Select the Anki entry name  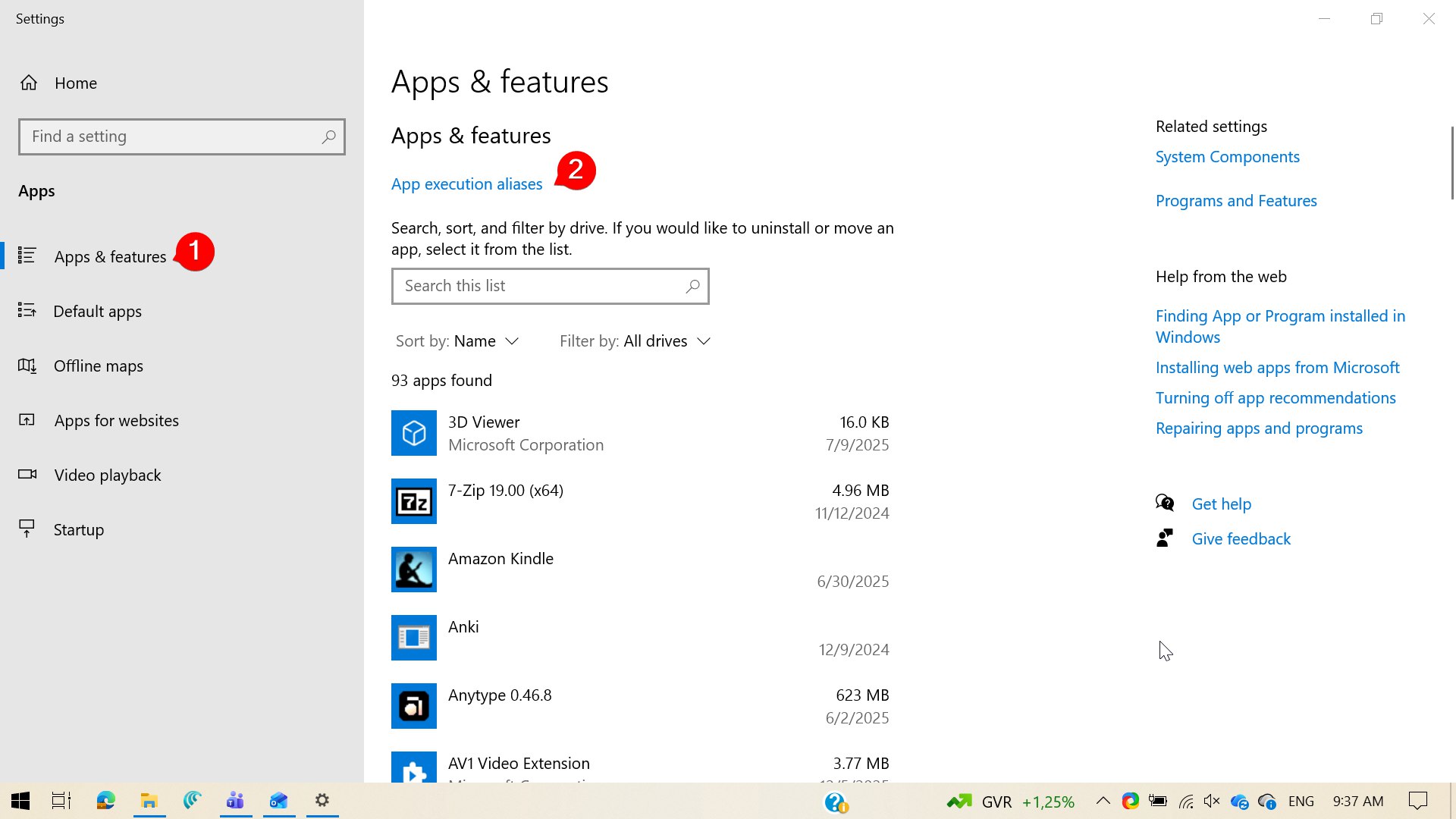point(463,627)
